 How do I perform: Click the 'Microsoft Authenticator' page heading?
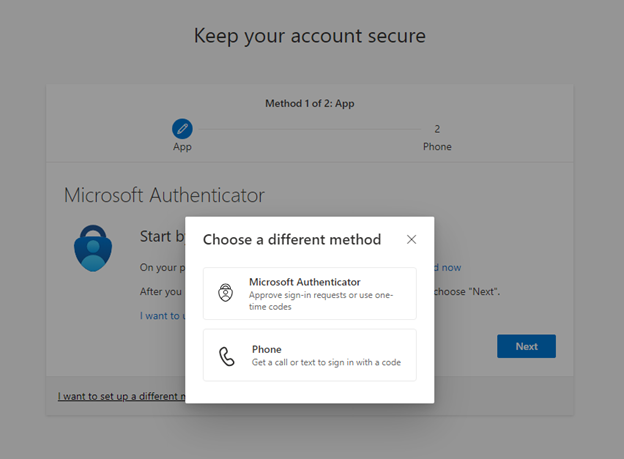click(x=164, y=195)
